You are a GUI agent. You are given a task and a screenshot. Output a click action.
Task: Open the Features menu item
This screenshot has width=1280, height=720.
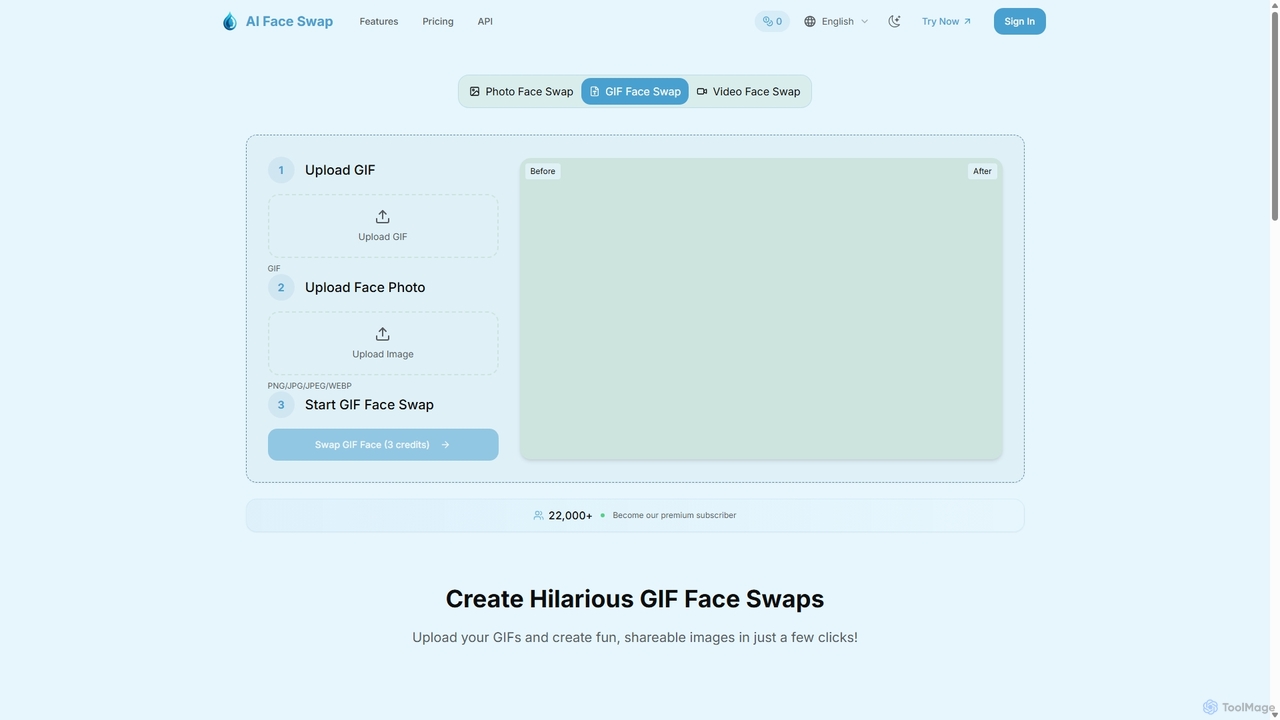(x=379, y=21)
